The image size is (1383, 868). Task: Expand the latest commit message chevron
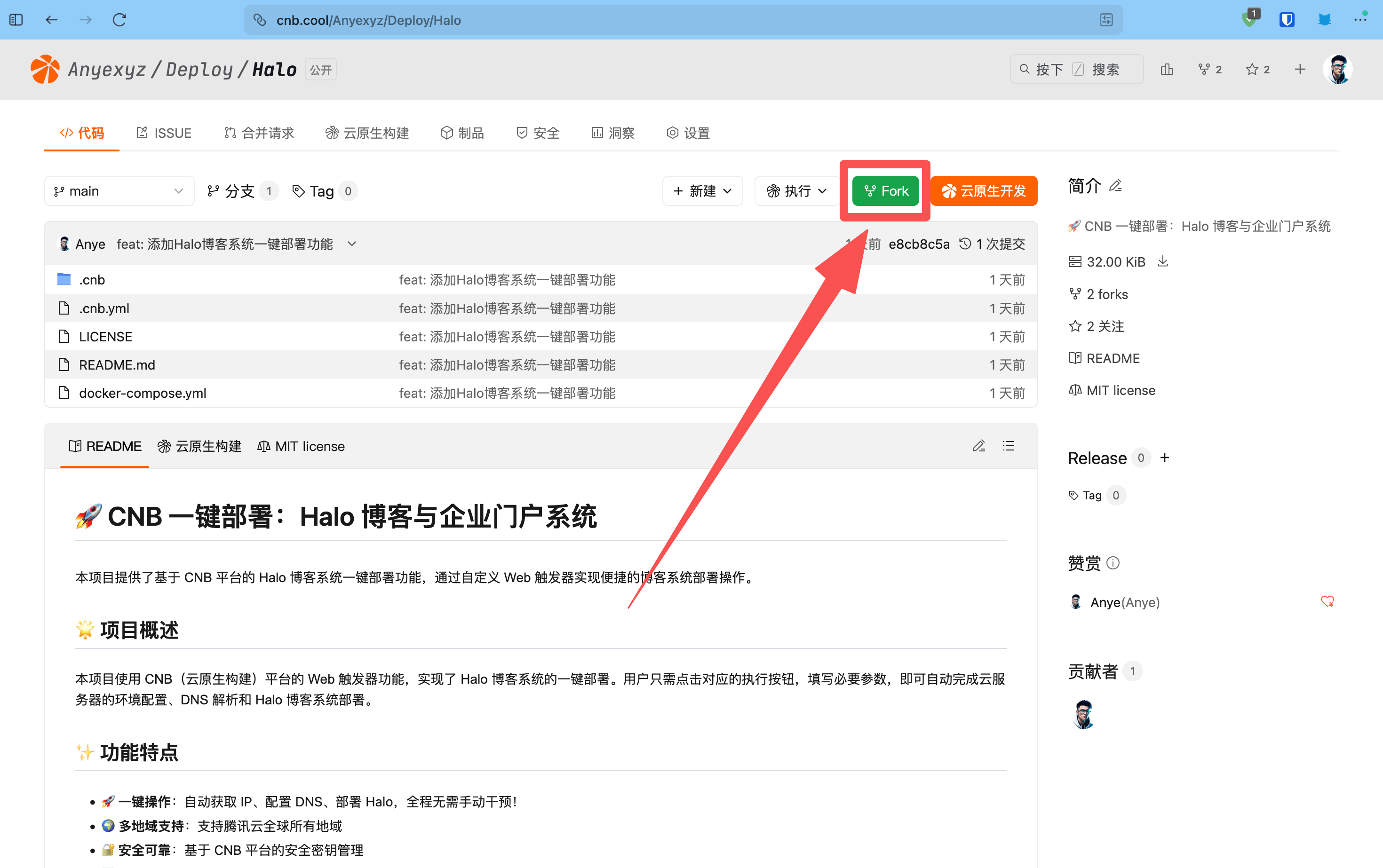pyautogui.click(x=352, y=244)
